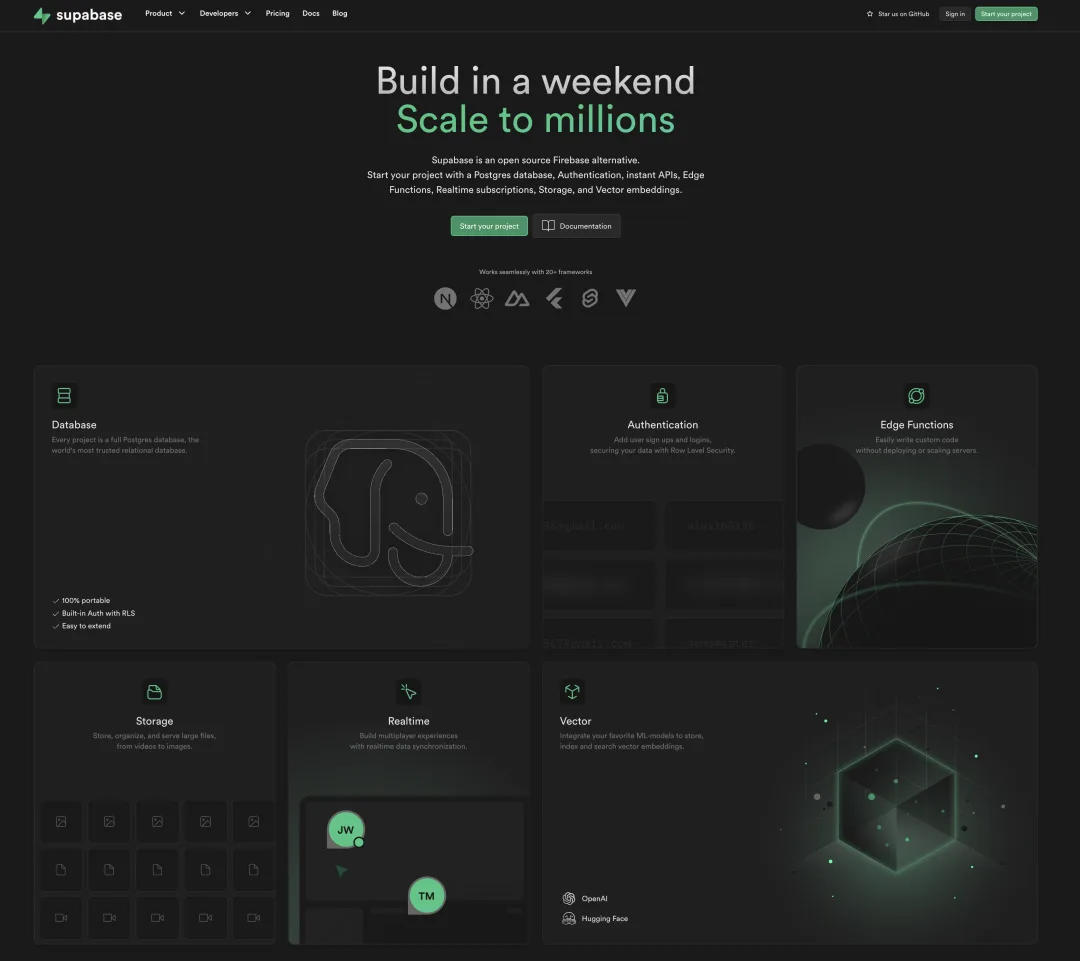Open the Realtime card title
The image size is (1080, 961).
click(408, 721)
